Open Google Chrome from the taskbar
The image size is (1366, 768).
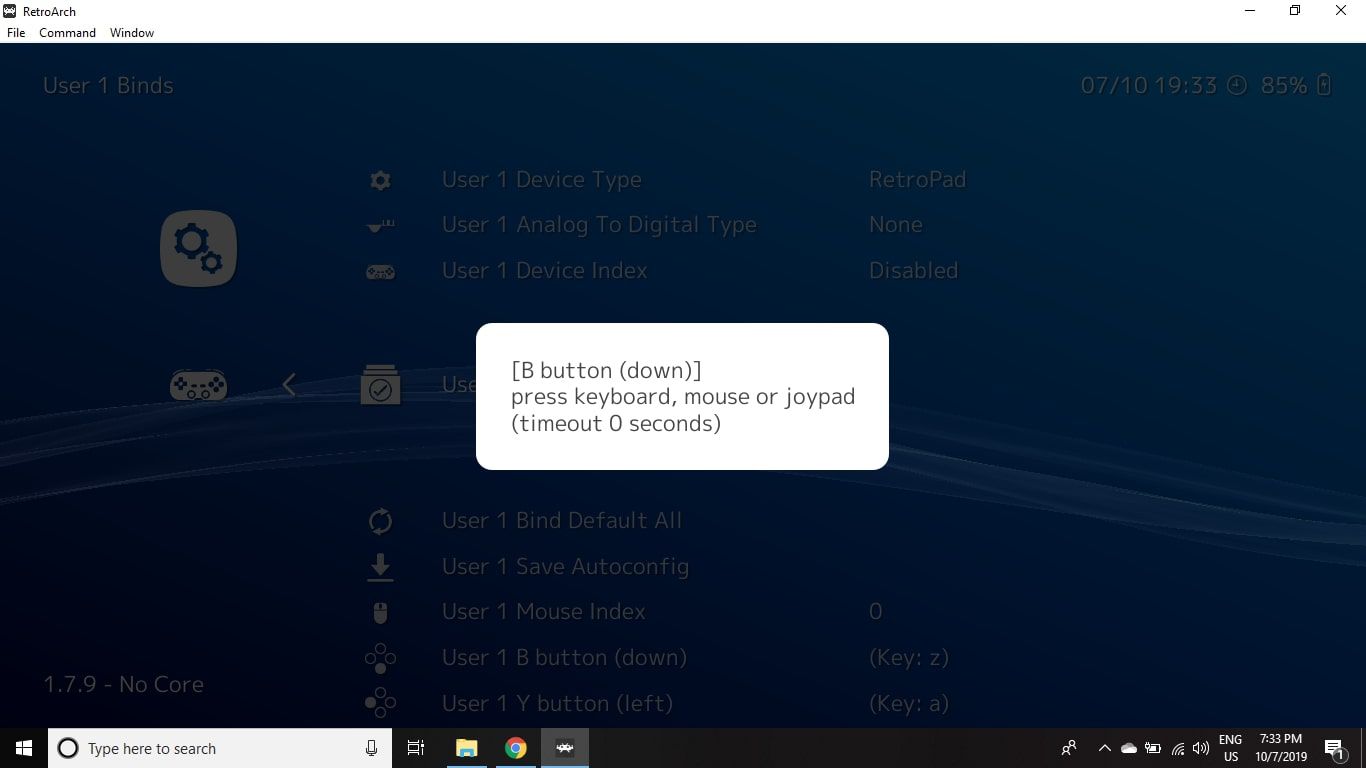click(x=516, y=748)
